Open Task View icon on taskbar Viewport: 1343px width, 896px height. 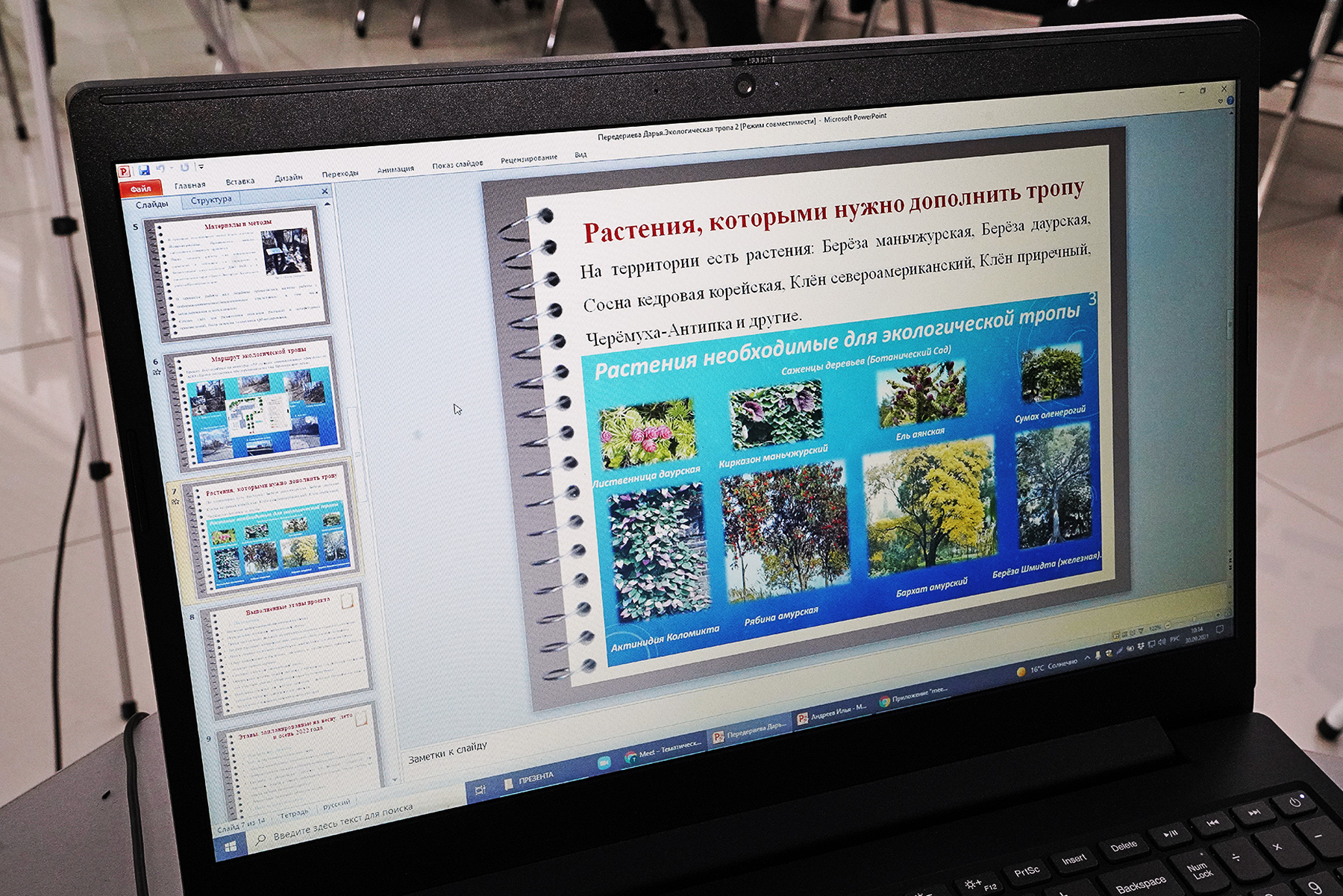click(x=480, y=790)
